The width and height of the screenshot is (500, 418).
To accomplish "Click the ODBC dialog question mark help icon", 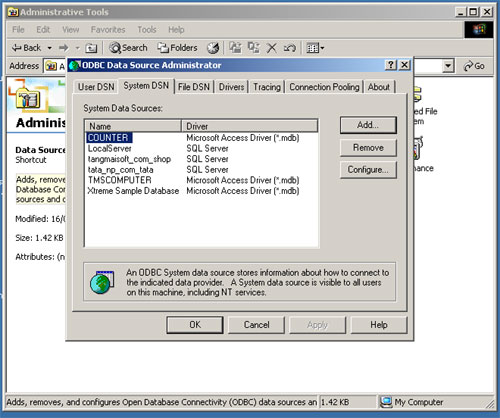I will [x=391, y=65].
